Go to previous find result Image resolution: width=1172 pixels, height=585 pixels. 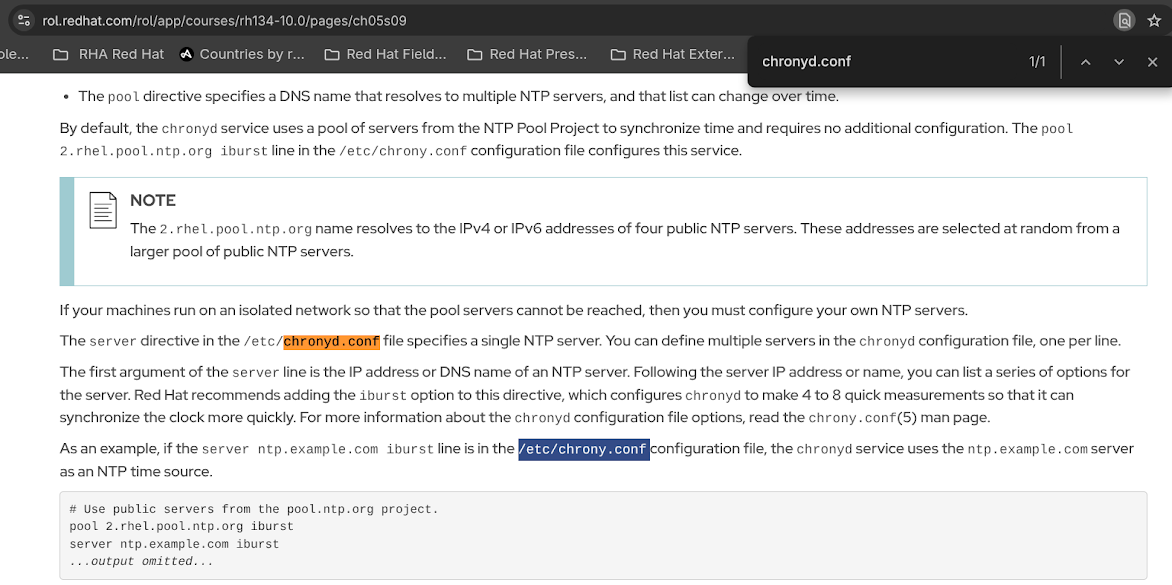pos(1085,62)
